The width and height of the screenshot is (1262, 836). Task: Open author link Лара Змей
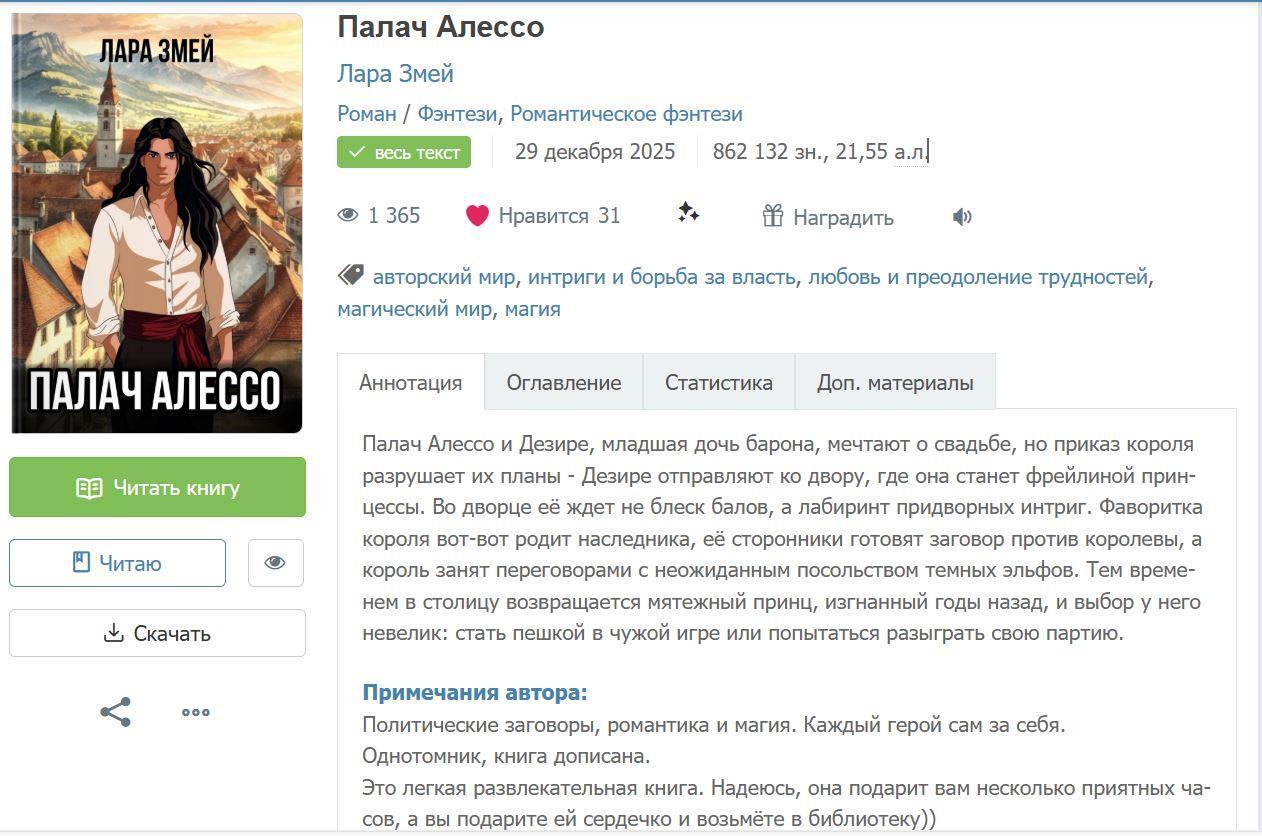coord(395,73)
